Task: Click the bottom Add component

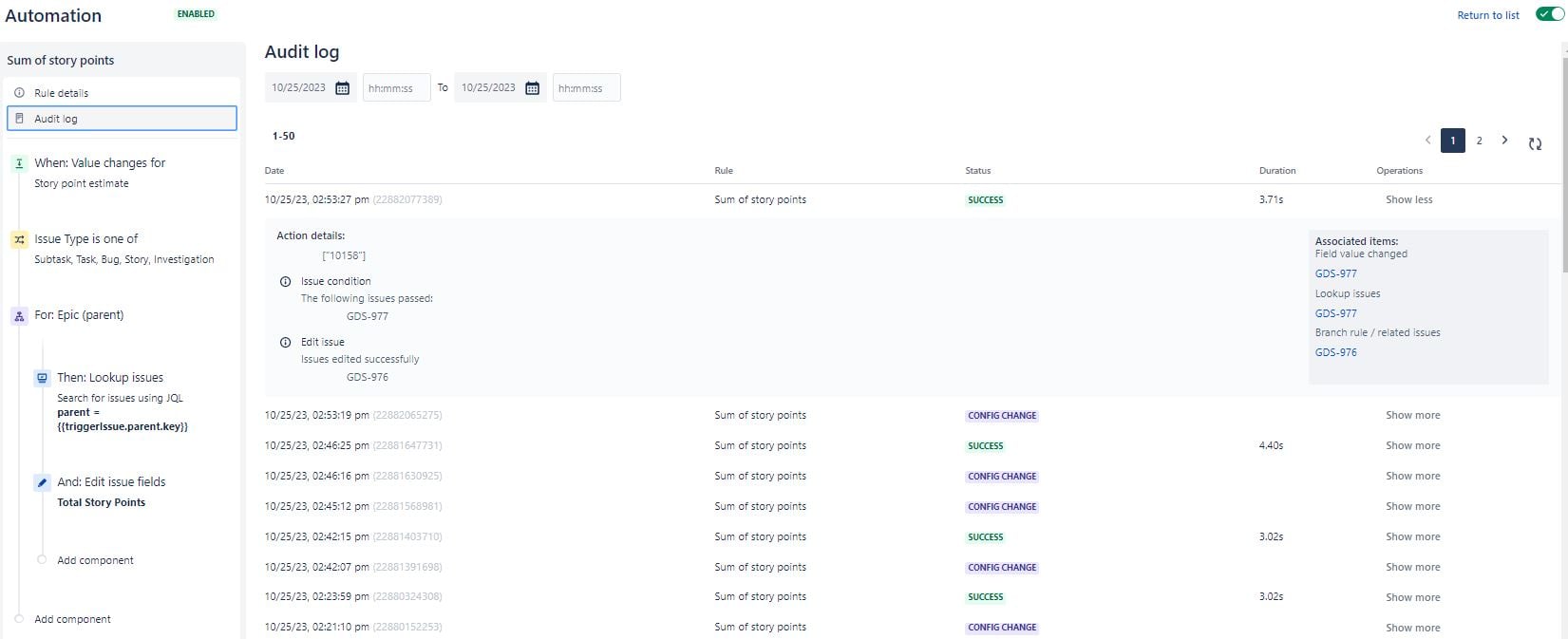Action: (72, 619)
